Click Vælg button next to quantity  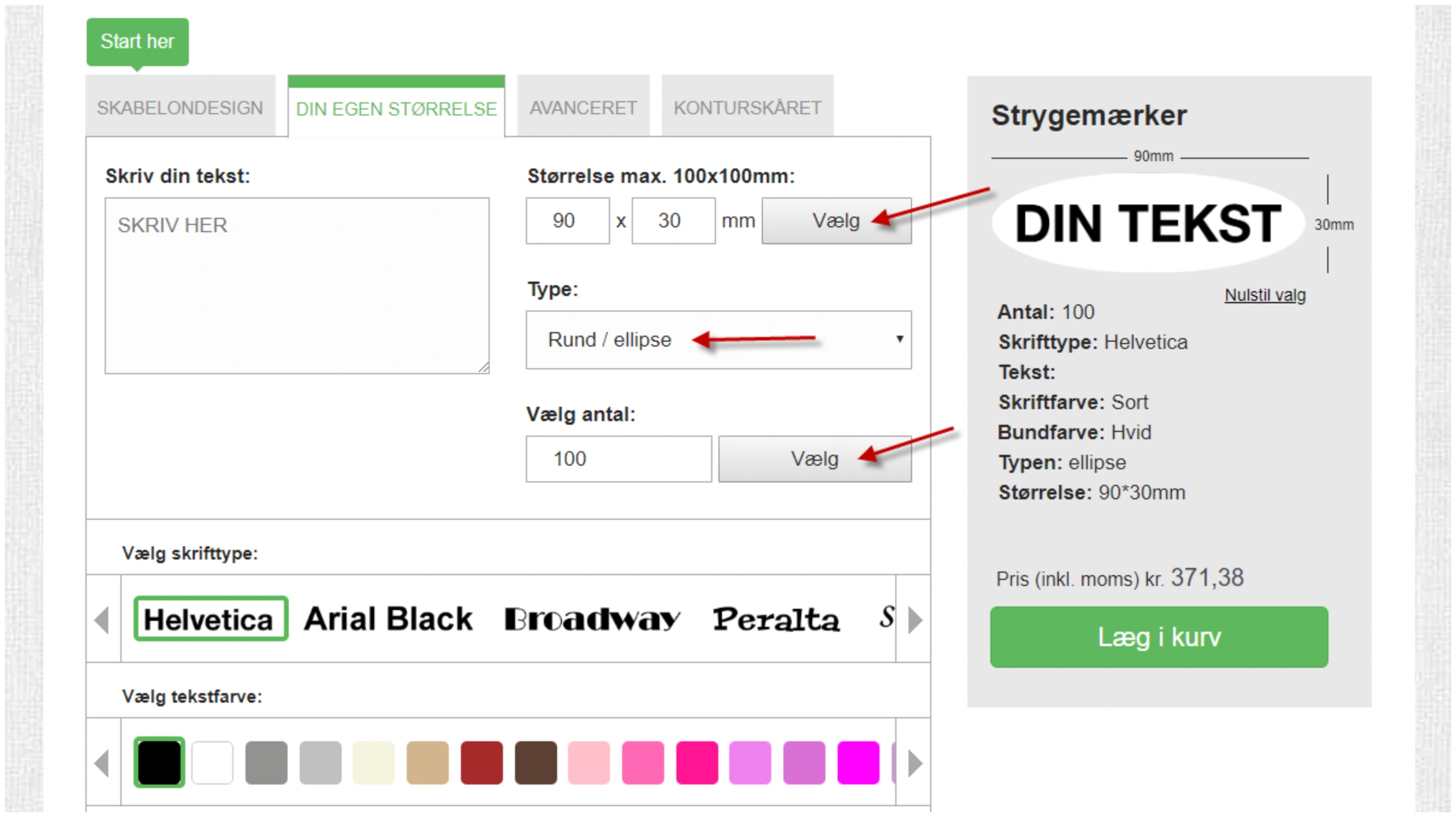point(815,459)
